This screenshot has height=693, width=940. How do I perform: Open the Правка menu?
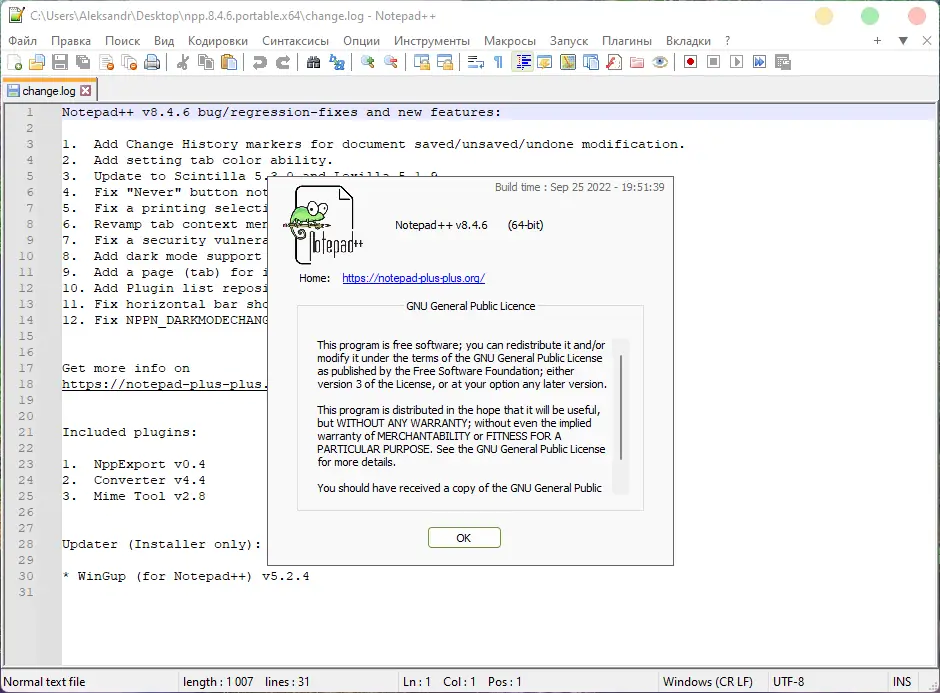click(71, 41)
